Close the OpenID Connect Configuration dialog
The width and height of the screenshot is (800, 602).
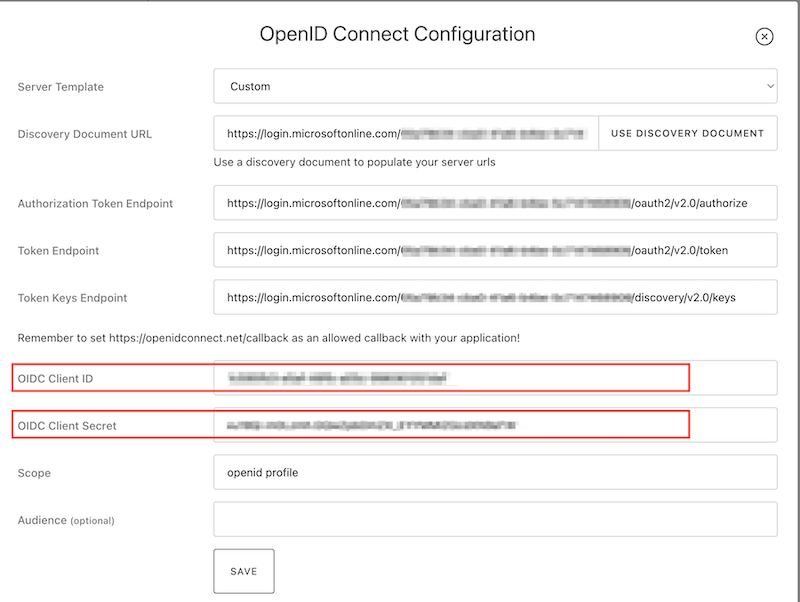764,37
